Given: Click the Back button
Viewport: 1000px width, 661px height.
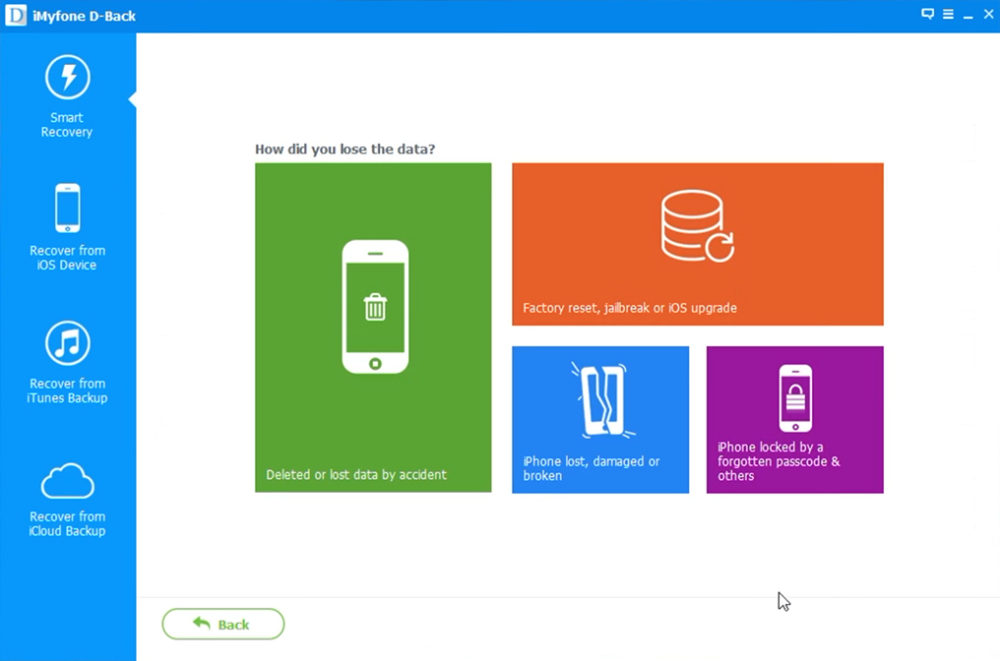Looking at the screenshot, I should point(222,624).
